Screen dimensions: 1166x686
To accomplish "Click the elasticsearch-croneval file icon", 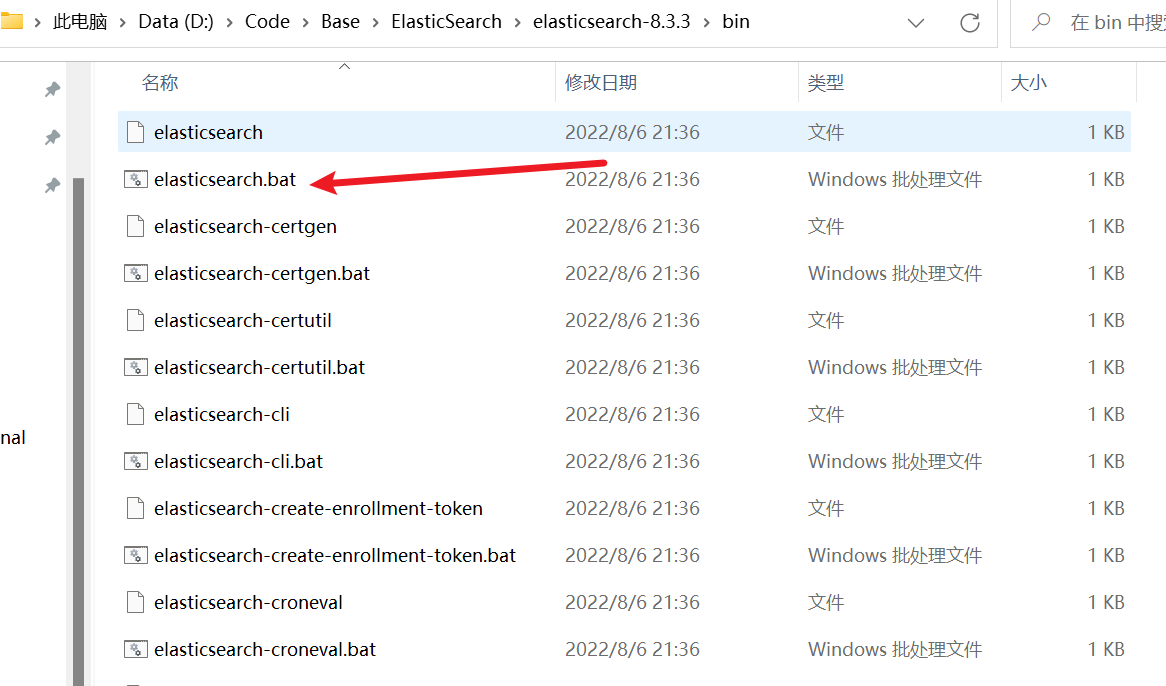I will 135,602.
